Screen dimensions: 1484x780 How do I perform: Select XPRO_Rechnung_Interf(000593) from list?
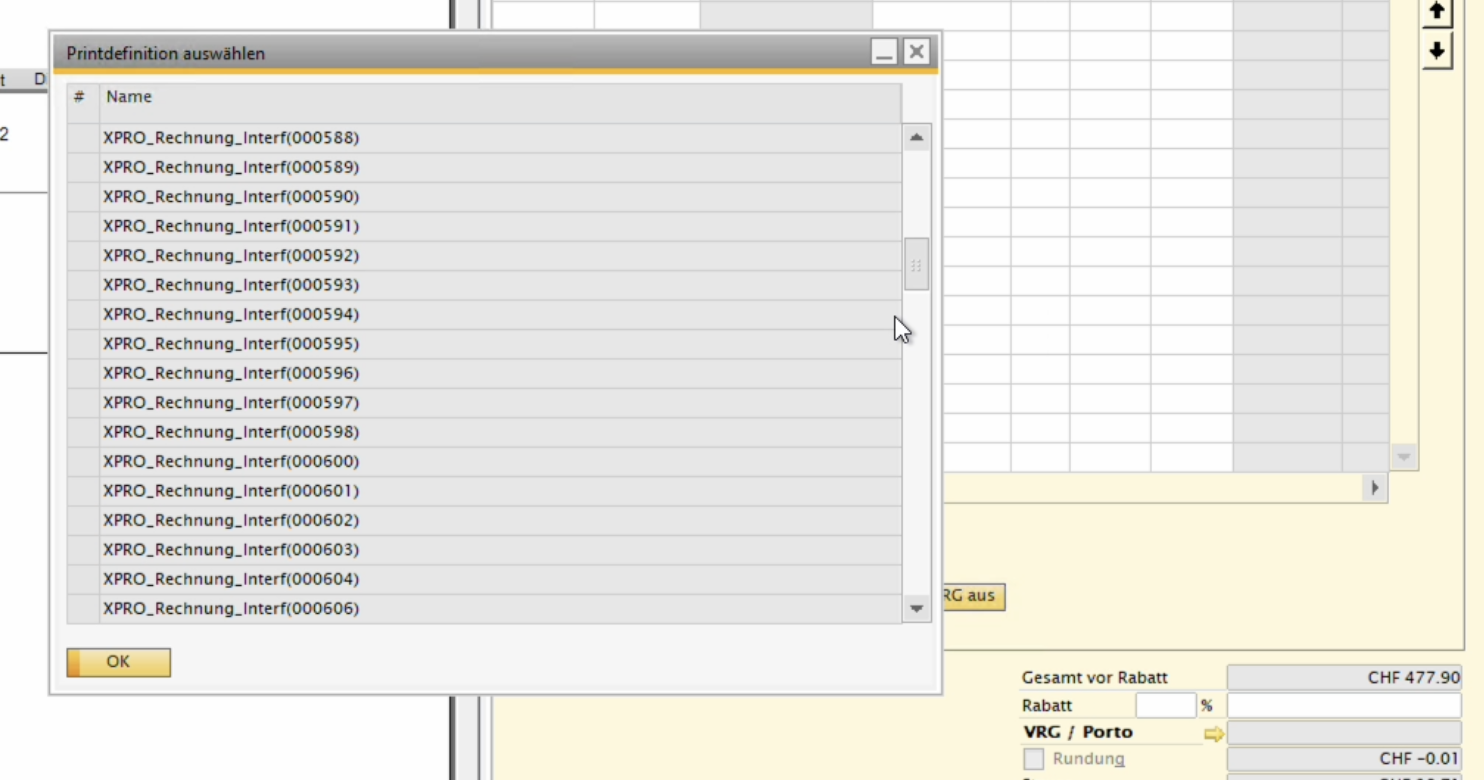coord(231,285)
